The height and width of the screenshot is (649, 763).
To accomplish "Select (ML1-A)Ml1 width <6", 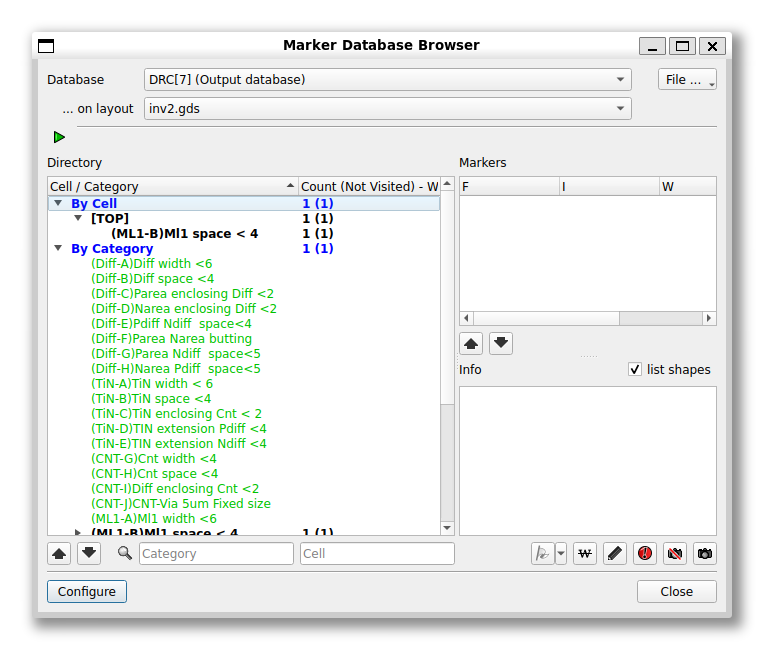I will tap(154, 519).
